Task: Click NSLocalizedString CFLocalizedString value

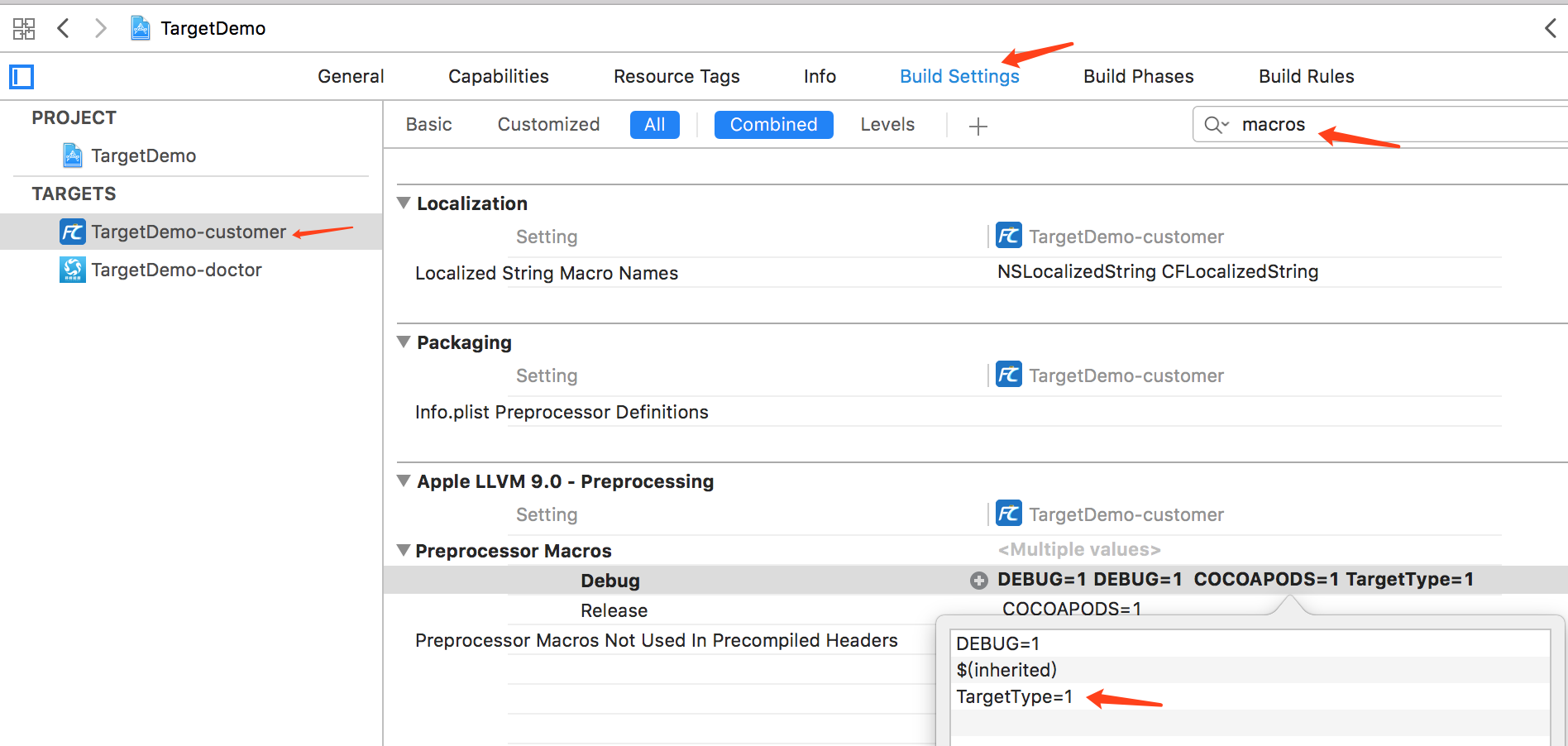Action: [1158, 271]
